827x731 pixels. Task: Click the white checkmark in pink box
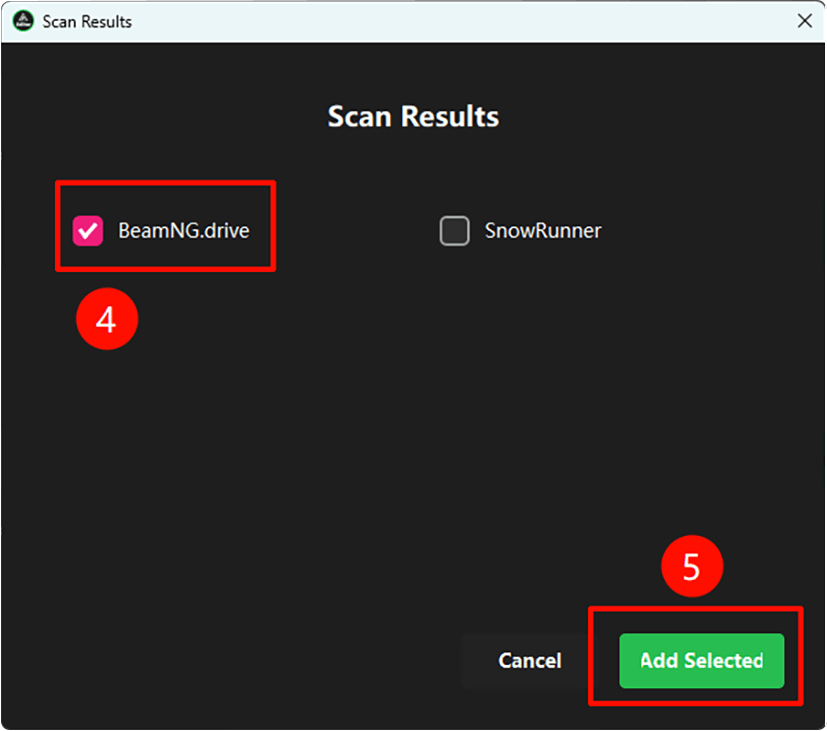[88, 231]
